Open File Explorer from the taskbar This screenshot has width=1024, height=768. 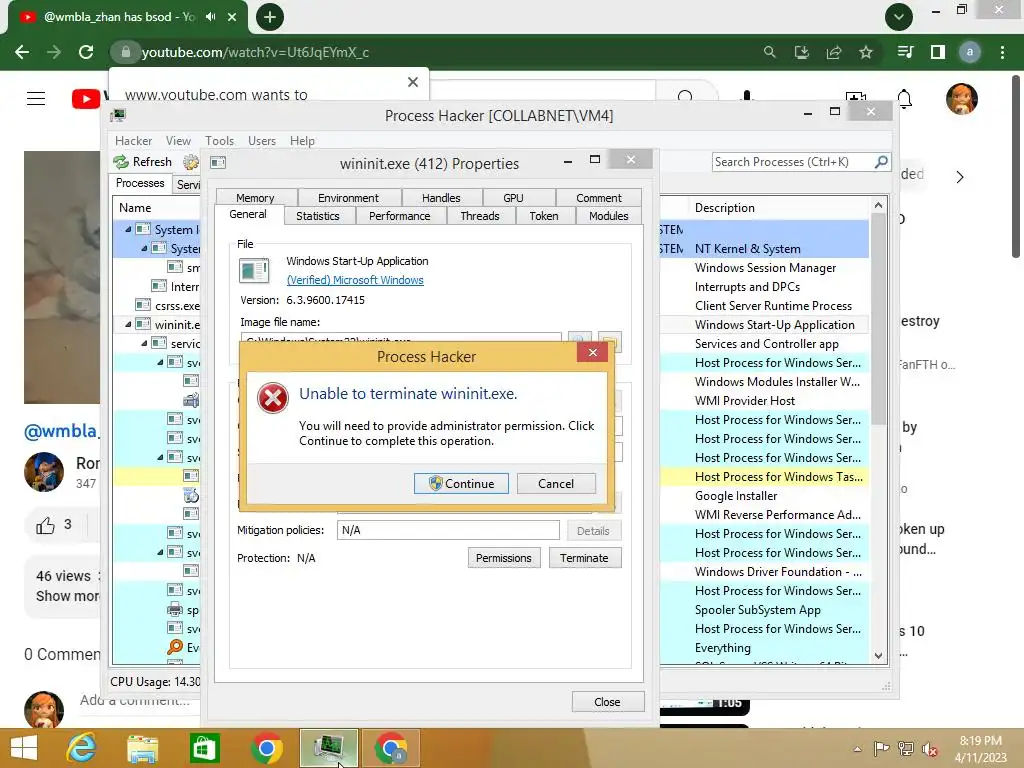[142, 748]
